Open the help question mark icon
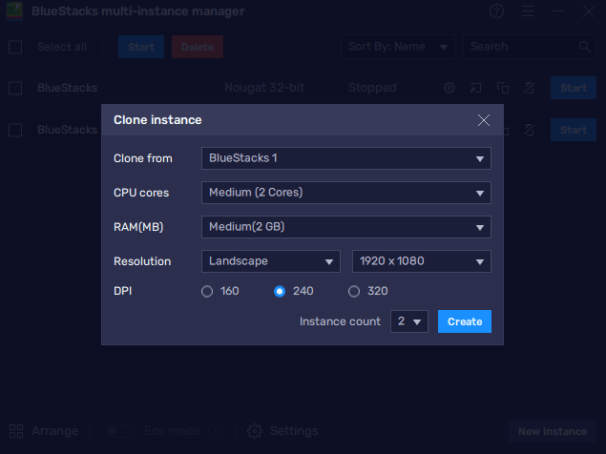606x454 pixels. (496, 11)
